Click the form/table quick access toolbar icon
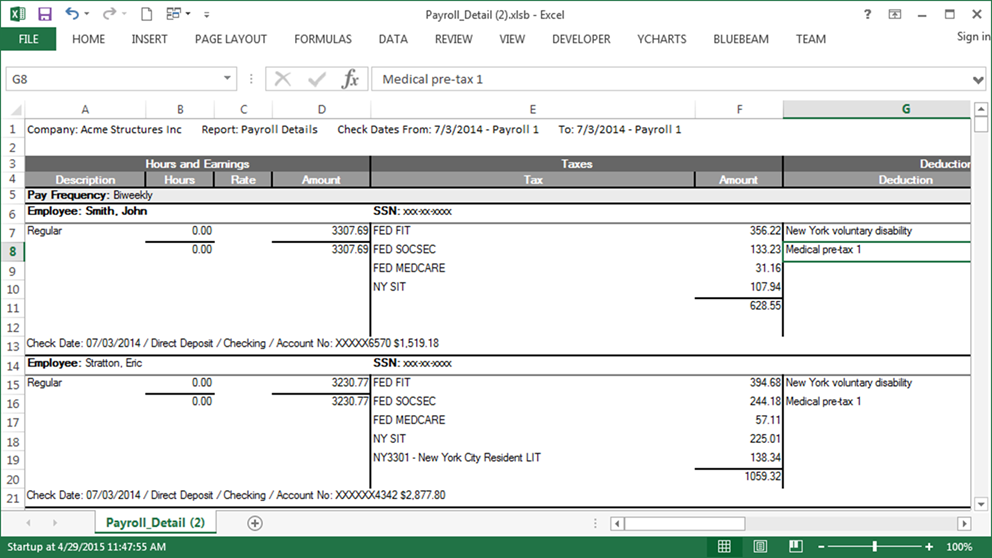992x558 pixels. point(173,14)
